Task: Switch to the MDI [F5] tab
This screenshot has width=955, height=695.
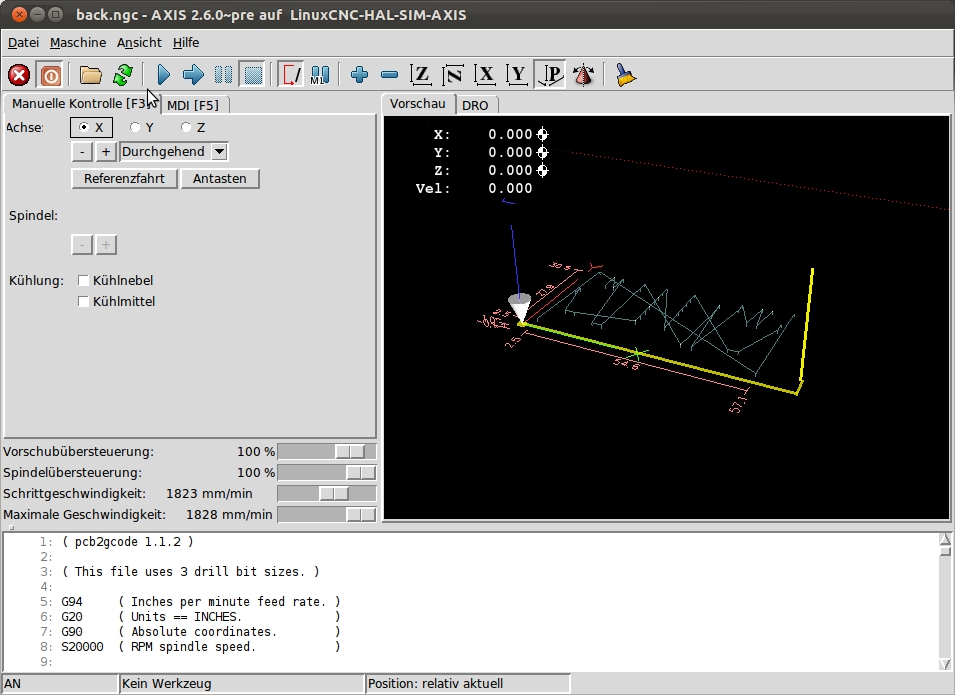Action: tap(193, 105)
